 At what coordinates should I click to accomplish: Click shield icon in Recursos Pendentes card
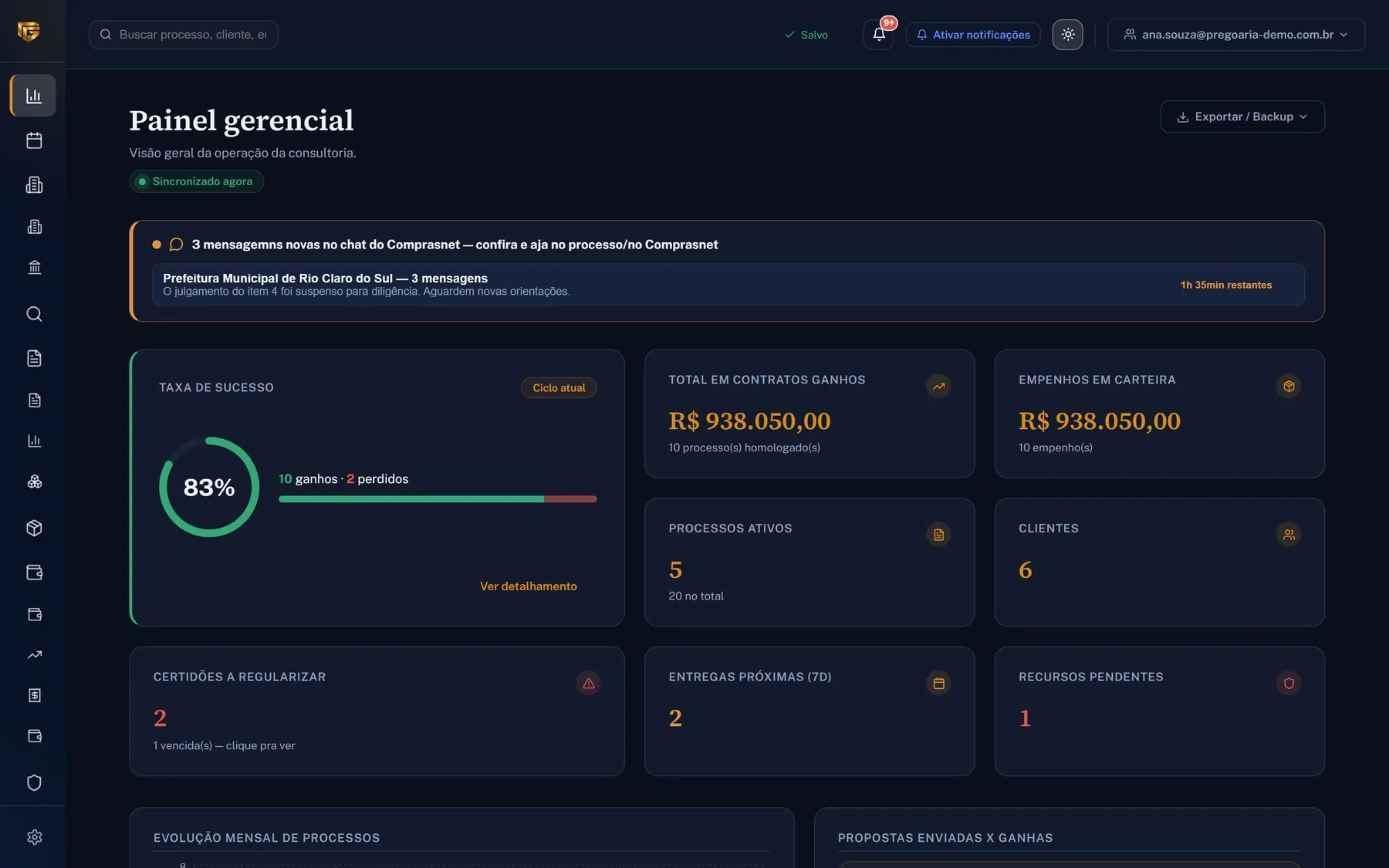point(1289,684)
